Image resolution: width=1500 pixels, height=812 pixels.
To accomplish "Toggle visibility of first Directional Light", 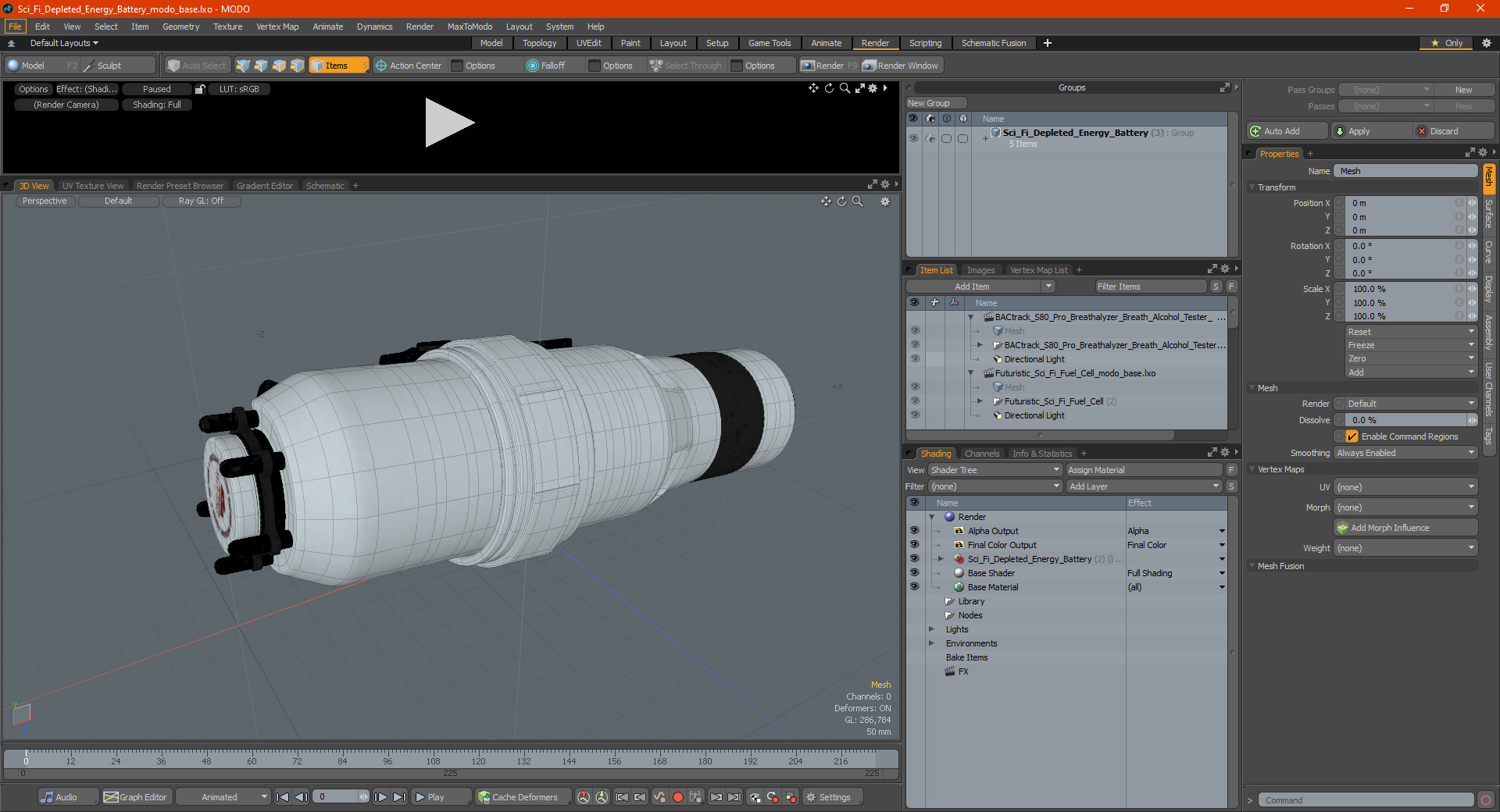I will pyautogui.click(x=915, y=359).
